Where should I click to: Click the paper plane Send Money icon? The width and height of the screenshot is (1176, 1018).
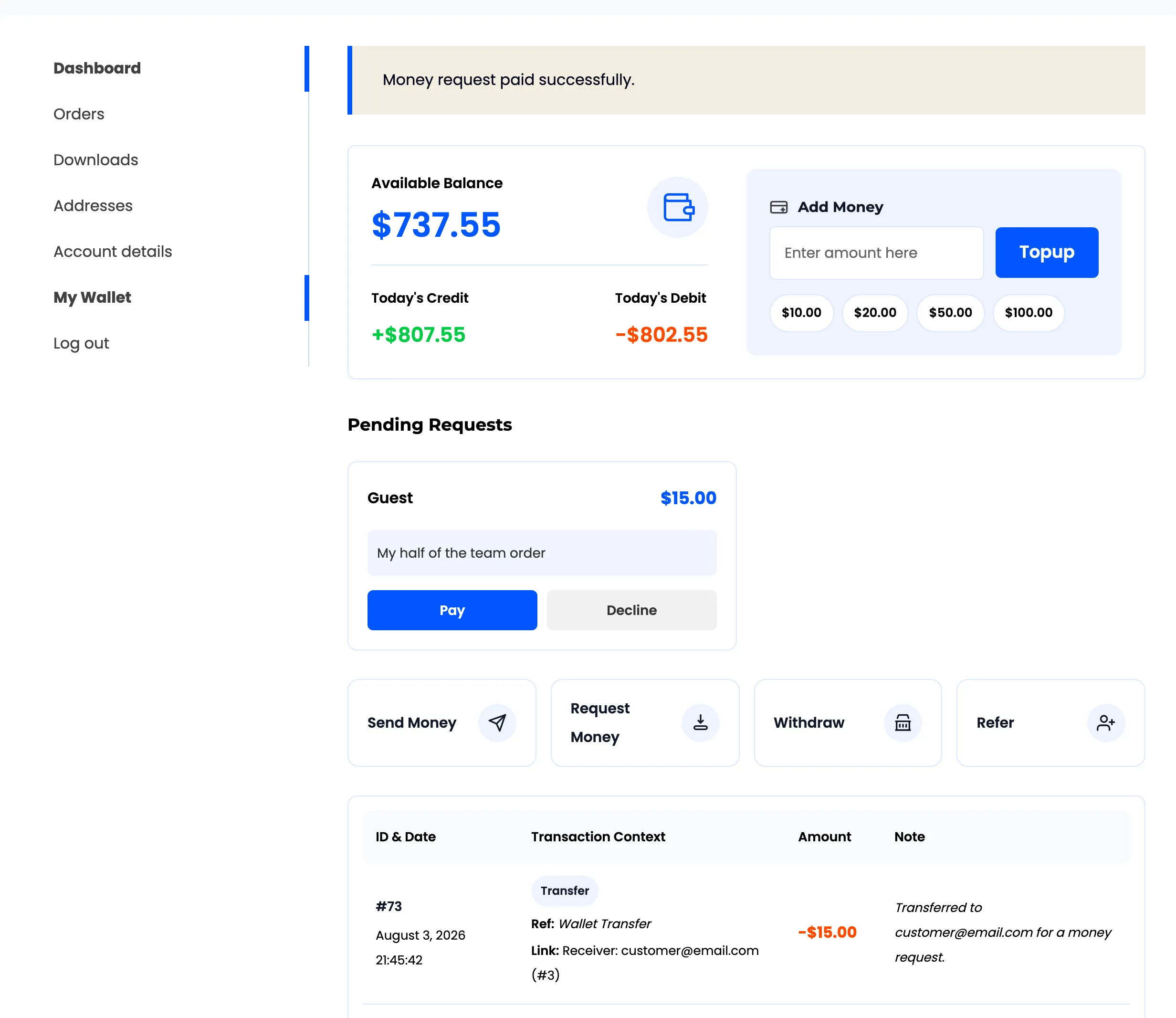coord(497,722)
